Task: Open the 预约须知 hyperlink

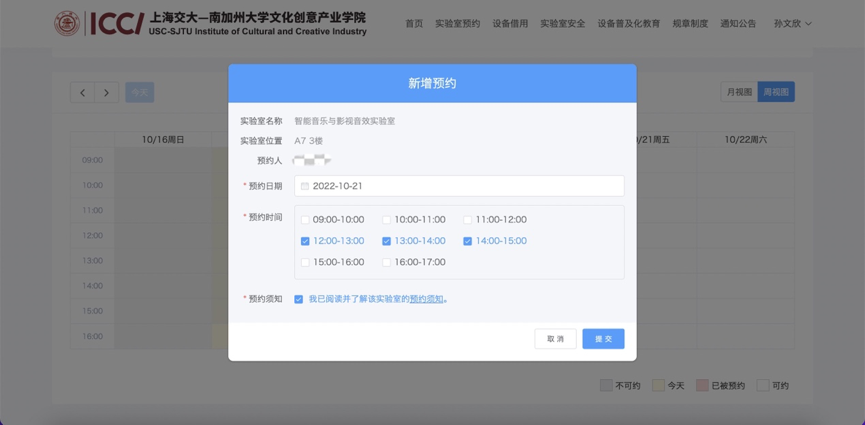Action: (x=426, y=299)
